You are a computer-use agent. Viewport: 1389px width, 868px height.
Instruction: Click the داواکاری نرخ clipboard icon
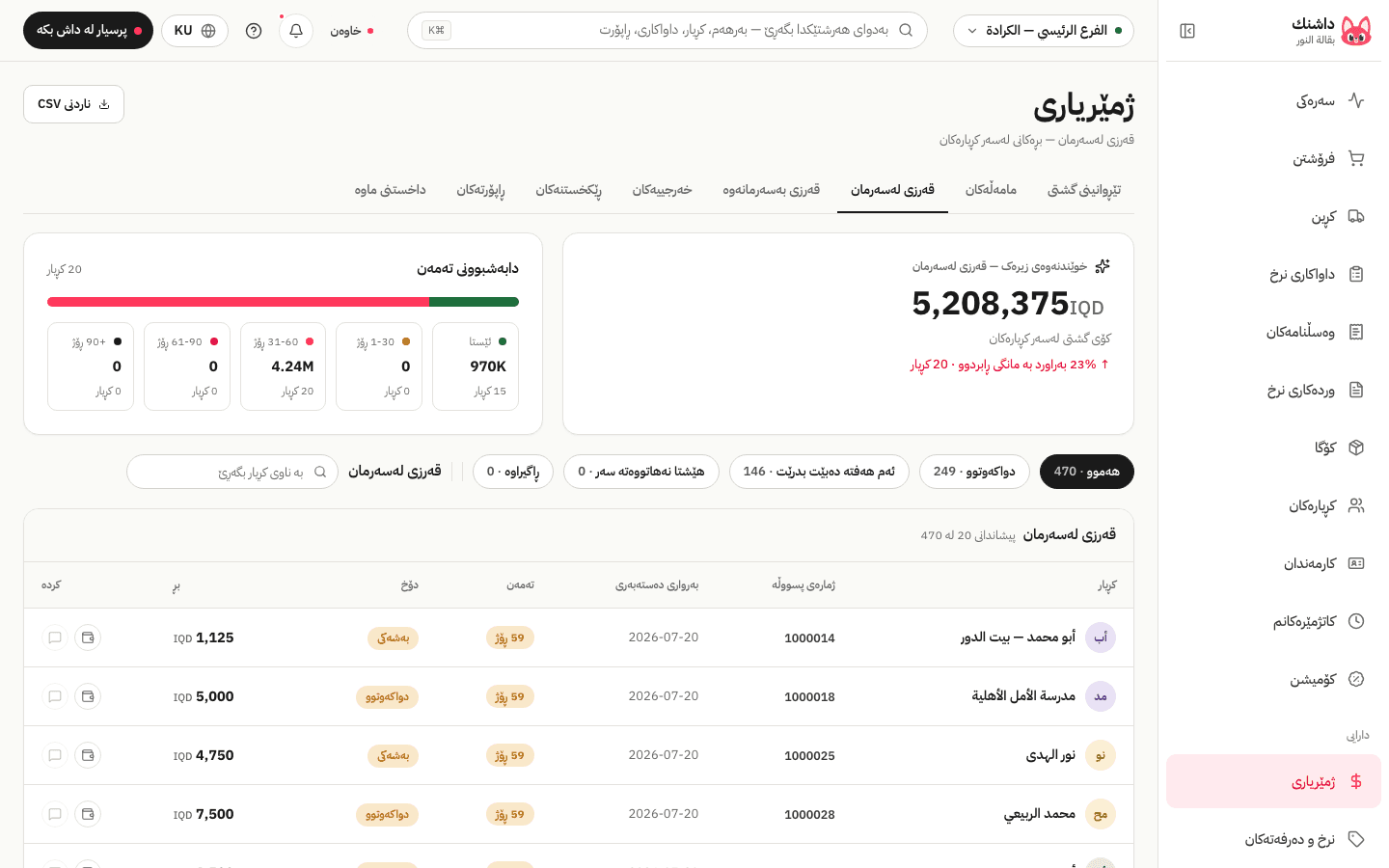coord(1356,274)
